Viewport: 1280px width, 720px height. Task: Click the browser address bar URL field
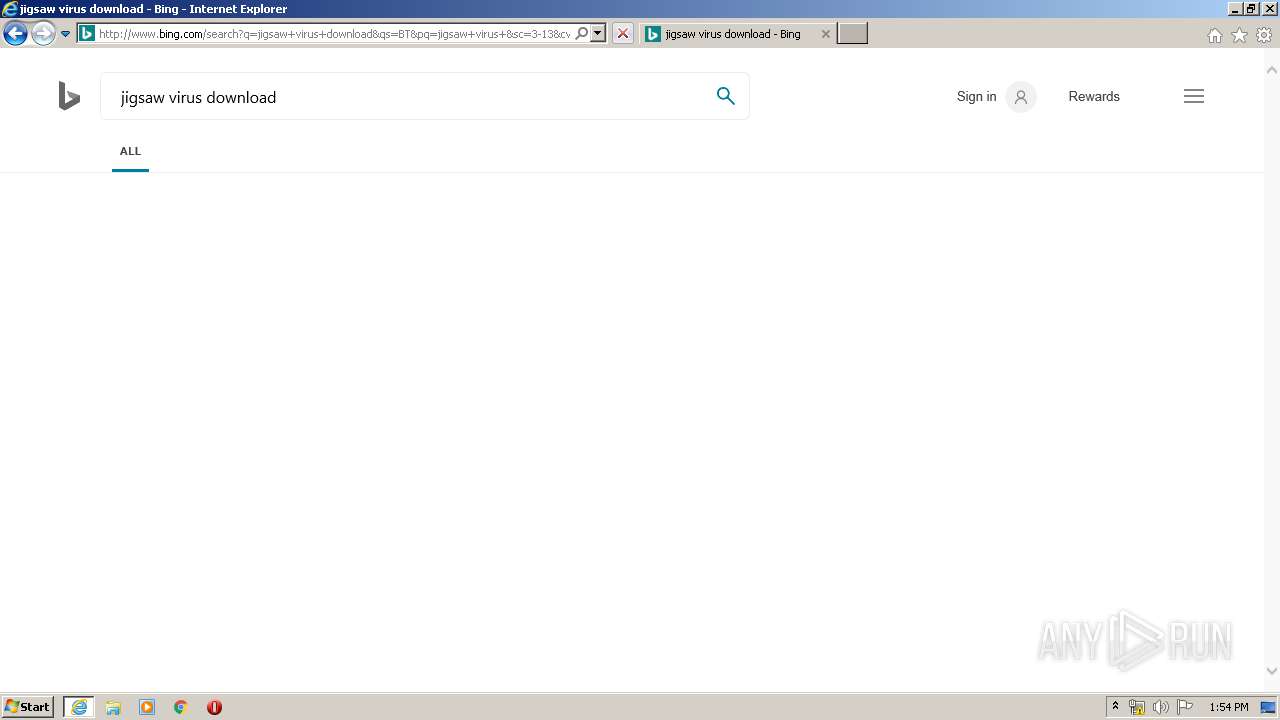point(334,34)
